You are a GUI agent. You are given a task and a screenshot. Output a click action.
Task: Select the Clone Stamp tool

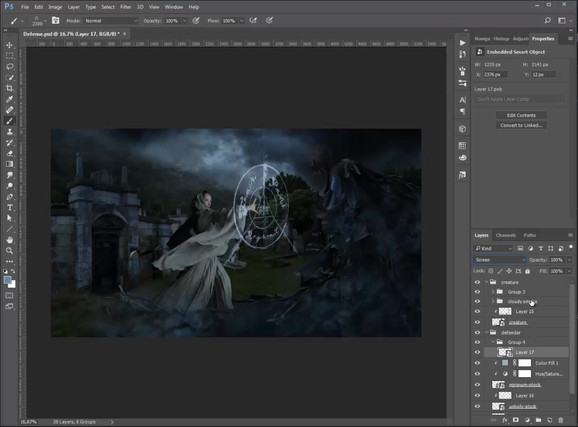10,132
